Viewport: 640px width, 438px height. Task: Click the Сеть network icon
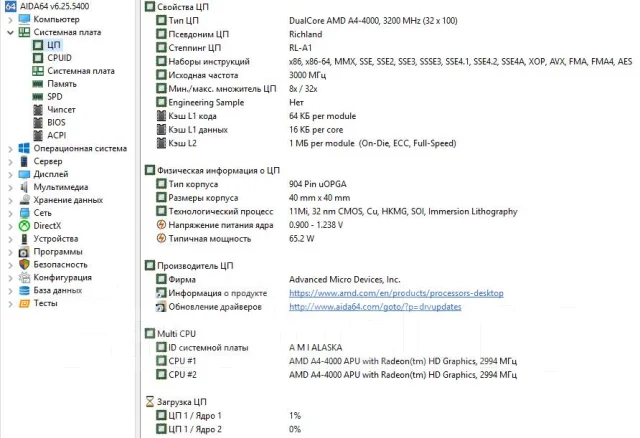24,213
